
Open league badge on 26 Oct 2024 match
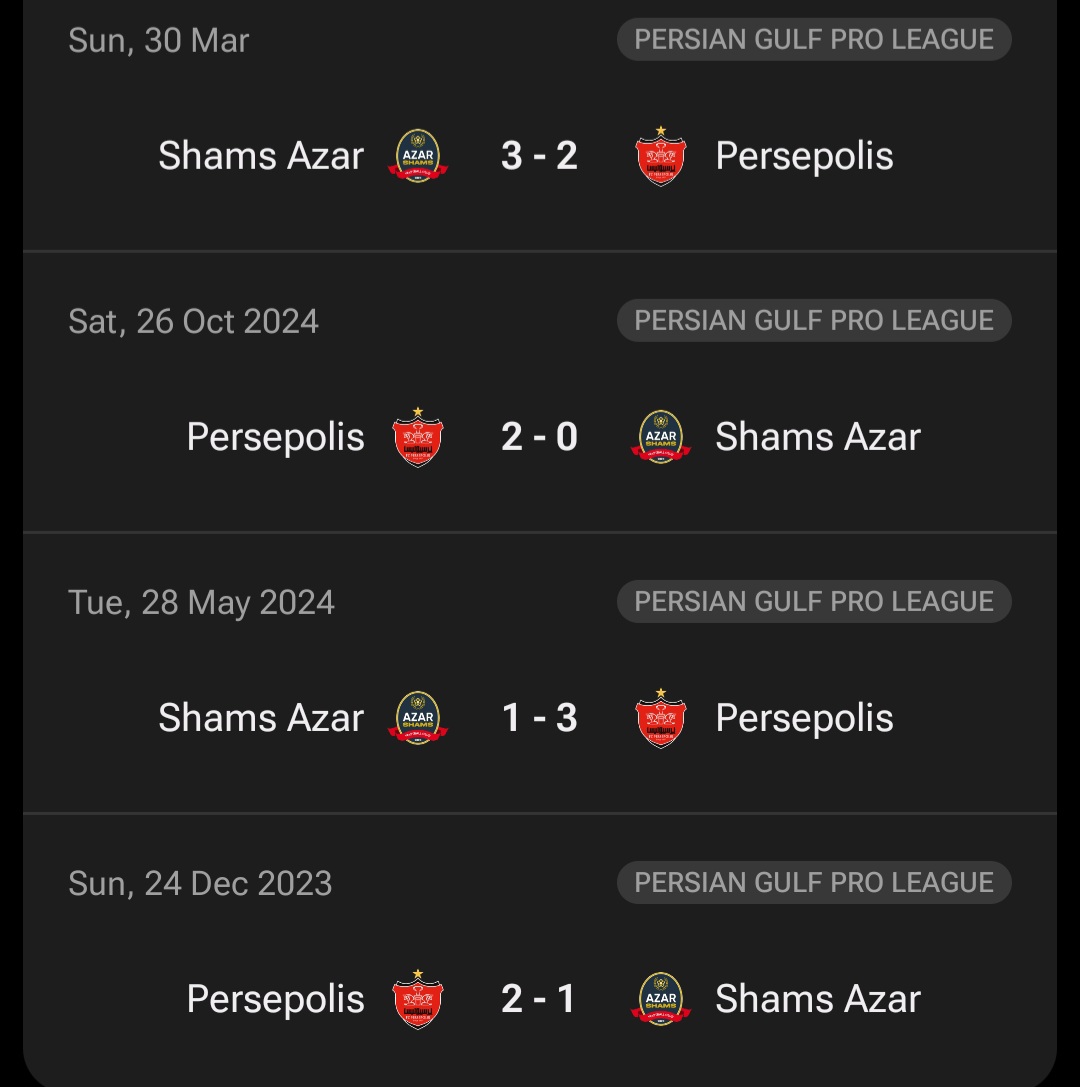[814, 320]
